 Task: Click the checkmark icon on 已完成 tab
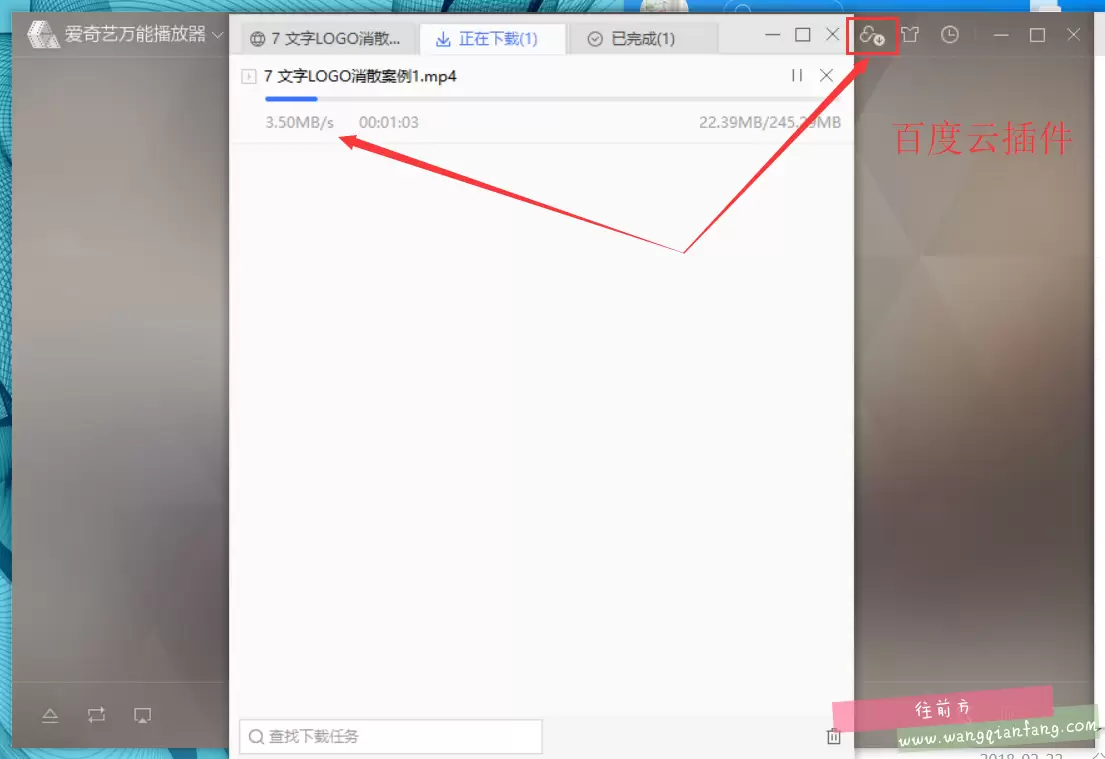[x=595, y=39]
